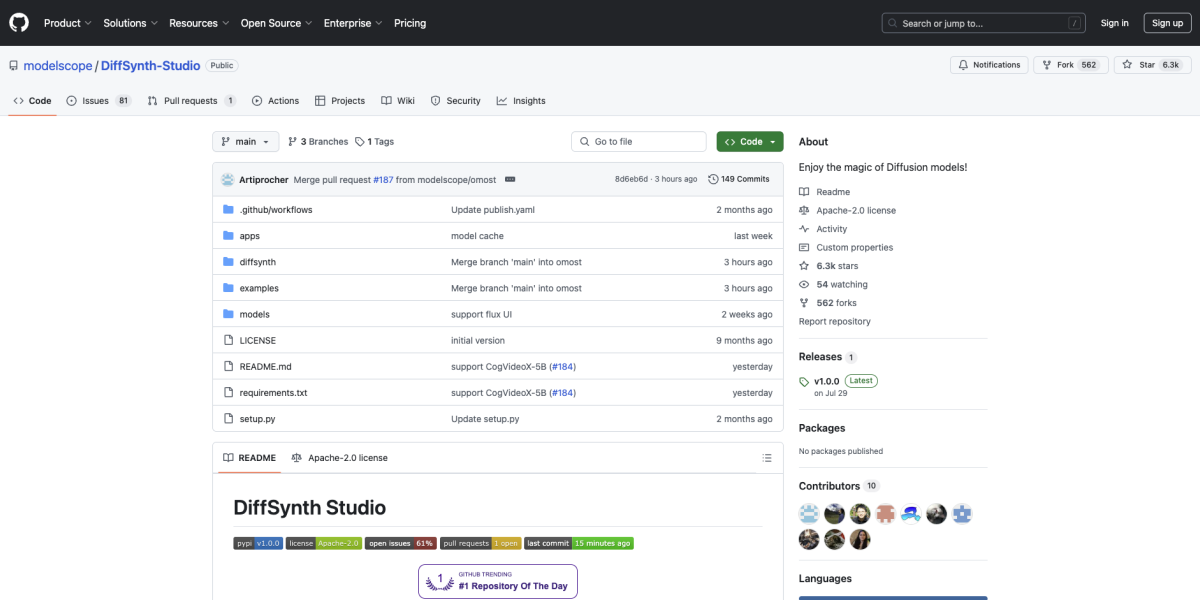1200x600 pixels.
Task: Expand the green Code dropdown button
Action: point(750,142)
